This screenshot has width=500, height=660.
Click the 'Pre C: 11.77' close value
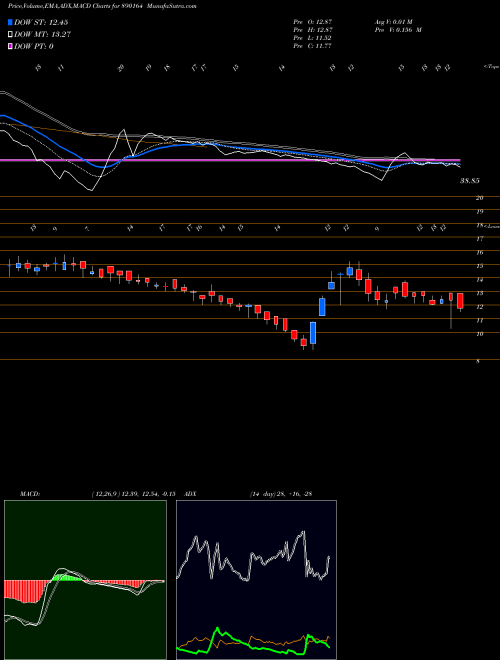(x=313, y=46)
